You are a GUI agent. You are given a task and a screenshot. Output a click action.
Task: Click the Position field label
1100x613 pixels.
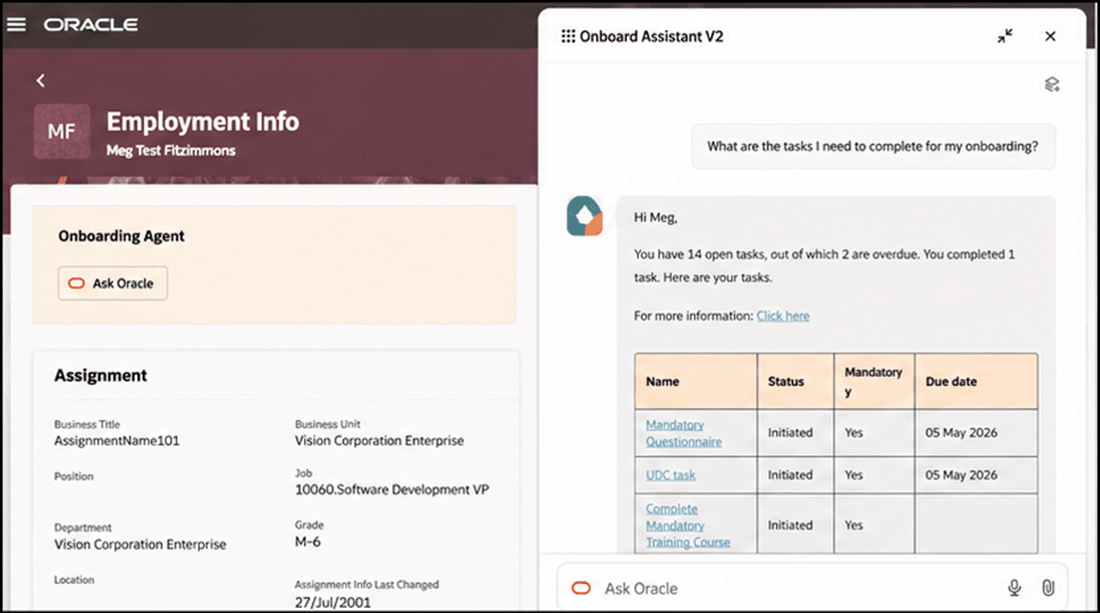click(x=74, y=476)
